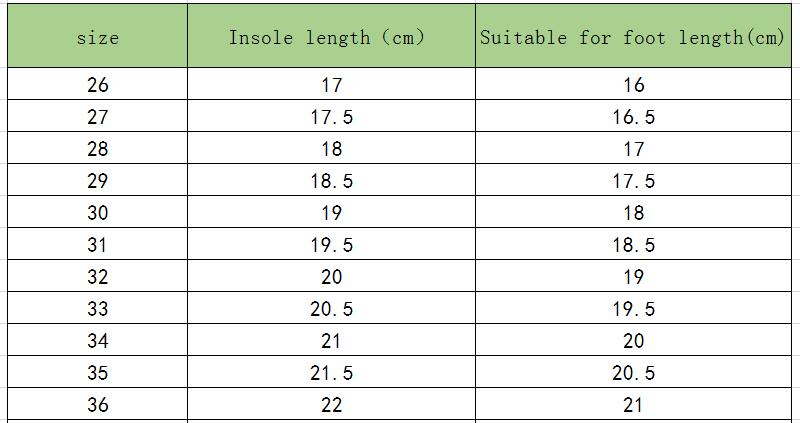Click insole length 18.5 cell

(331, 181)
